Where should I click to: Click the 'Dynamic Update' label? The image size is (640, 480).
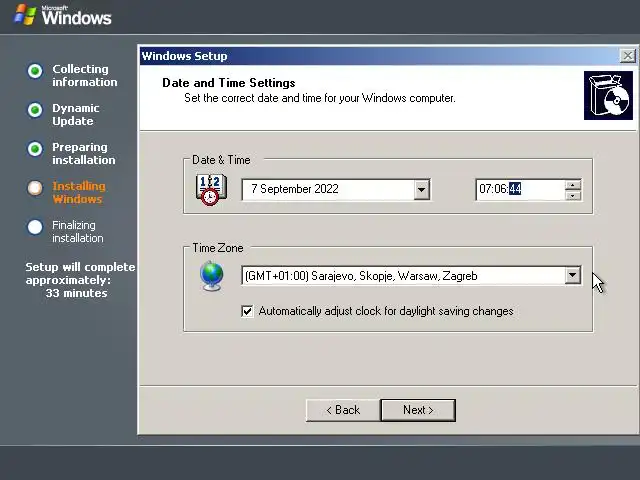point(76,115)
